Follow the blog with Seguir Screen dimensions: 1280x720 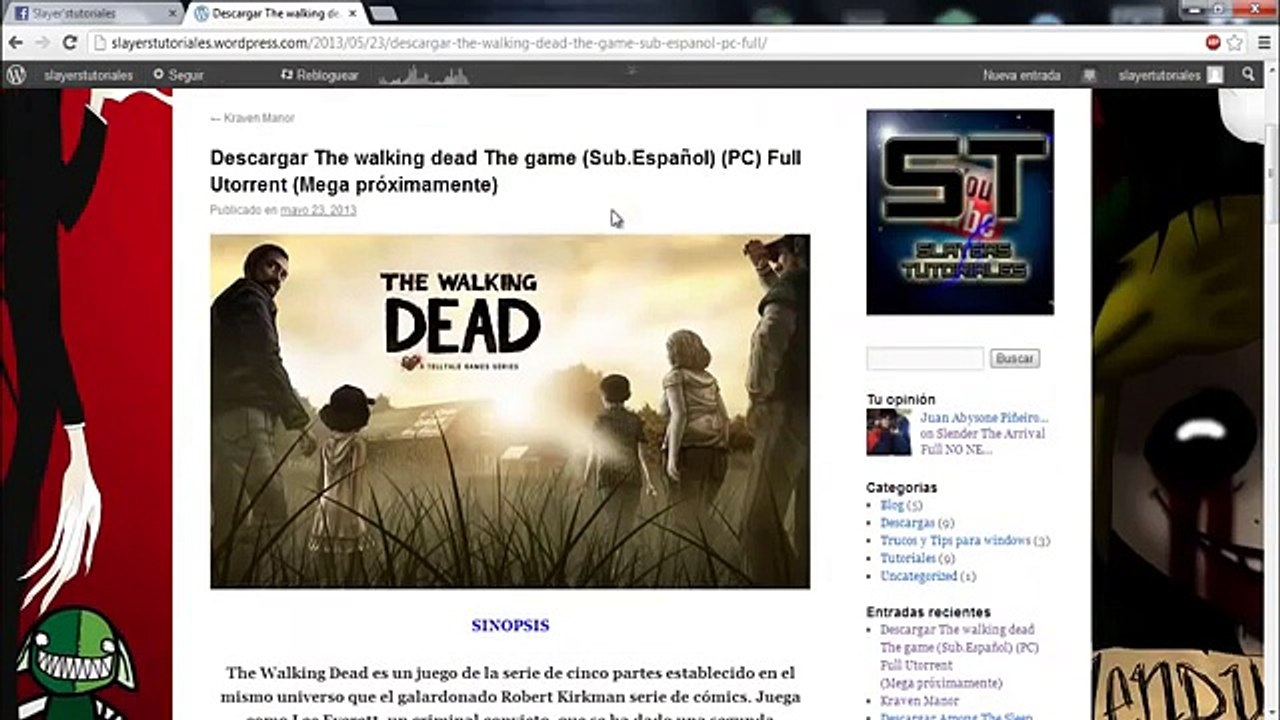178,75
